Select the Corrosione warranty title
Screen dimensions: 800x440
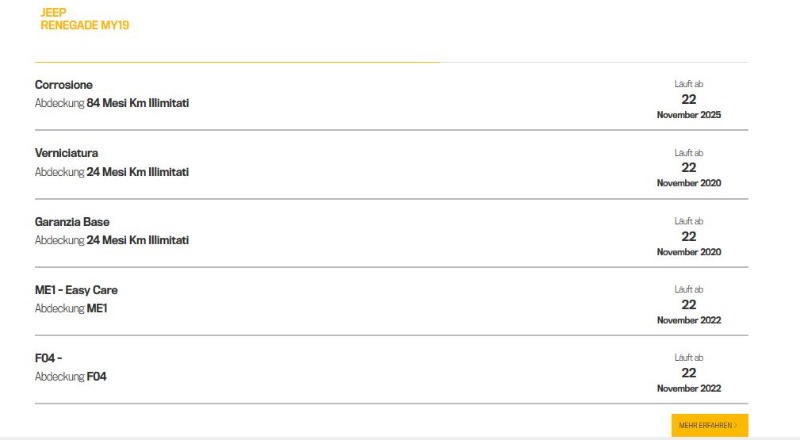pyautogui.click(x=64, y=85)
